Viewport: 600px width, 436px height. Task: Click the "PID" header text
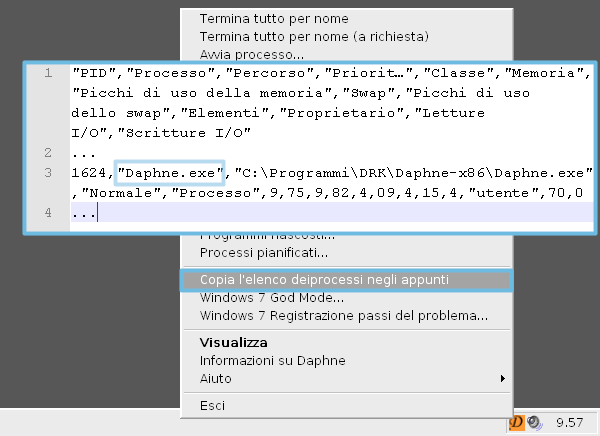tap(94, 73)
